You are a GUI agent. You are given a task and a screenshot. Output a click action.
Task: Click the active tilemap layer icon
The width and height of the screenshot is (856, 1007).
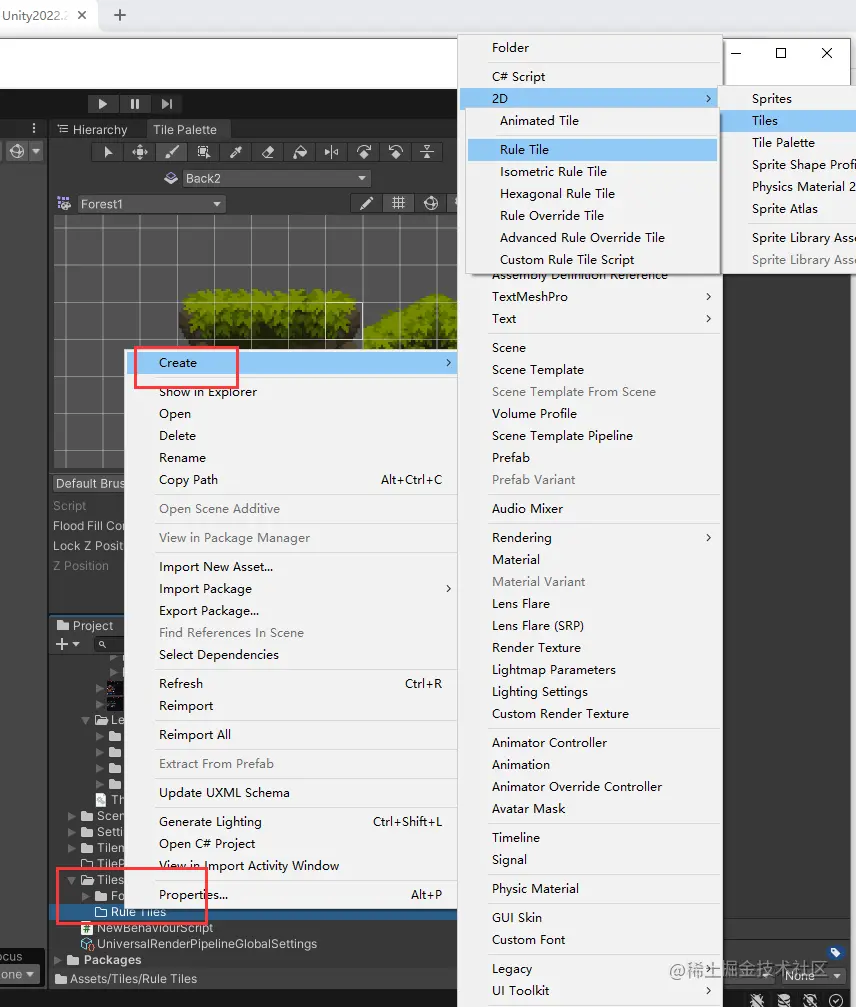coord(171,178)
